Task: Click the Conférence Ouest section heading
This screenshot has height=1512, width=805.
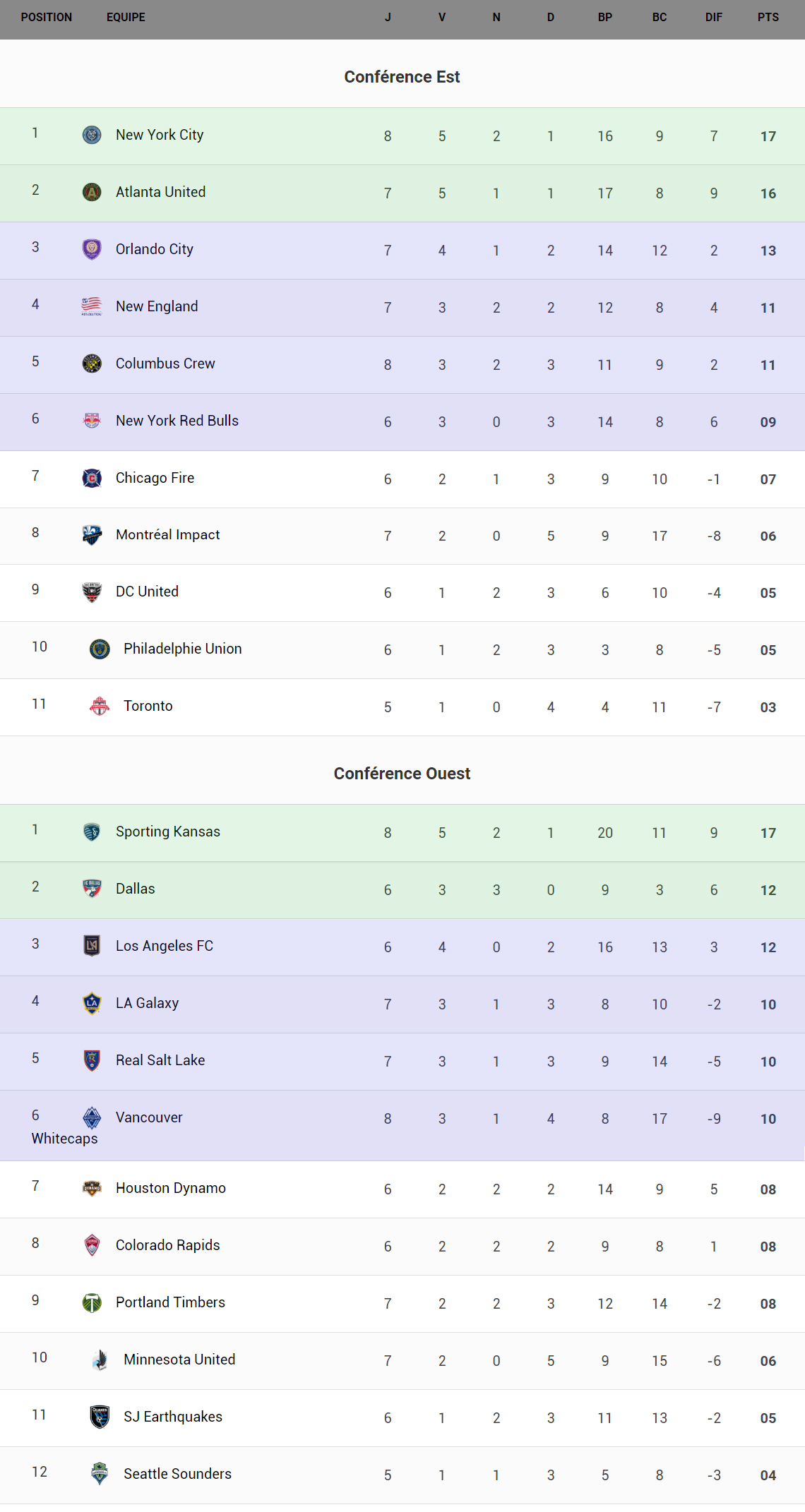Action: click(402, 774)
